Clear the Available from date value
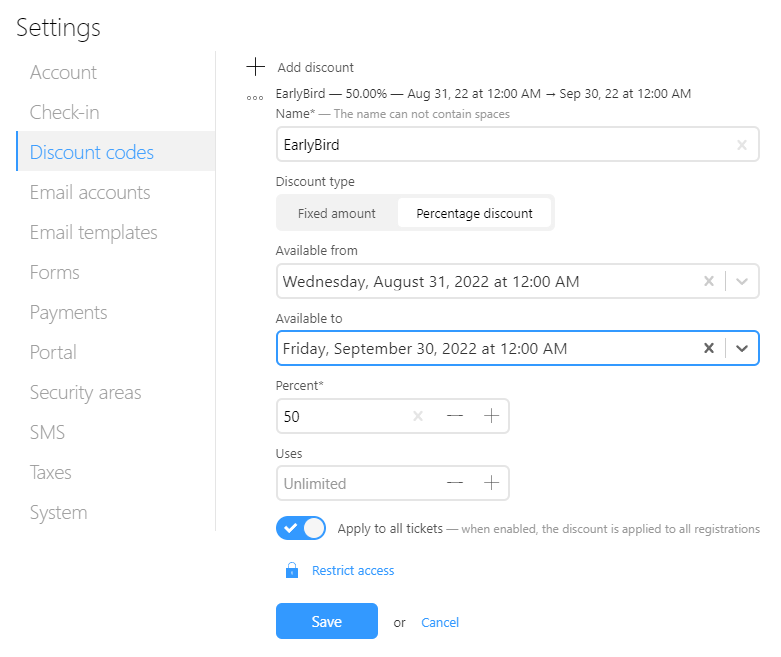 tap(709, 282)
